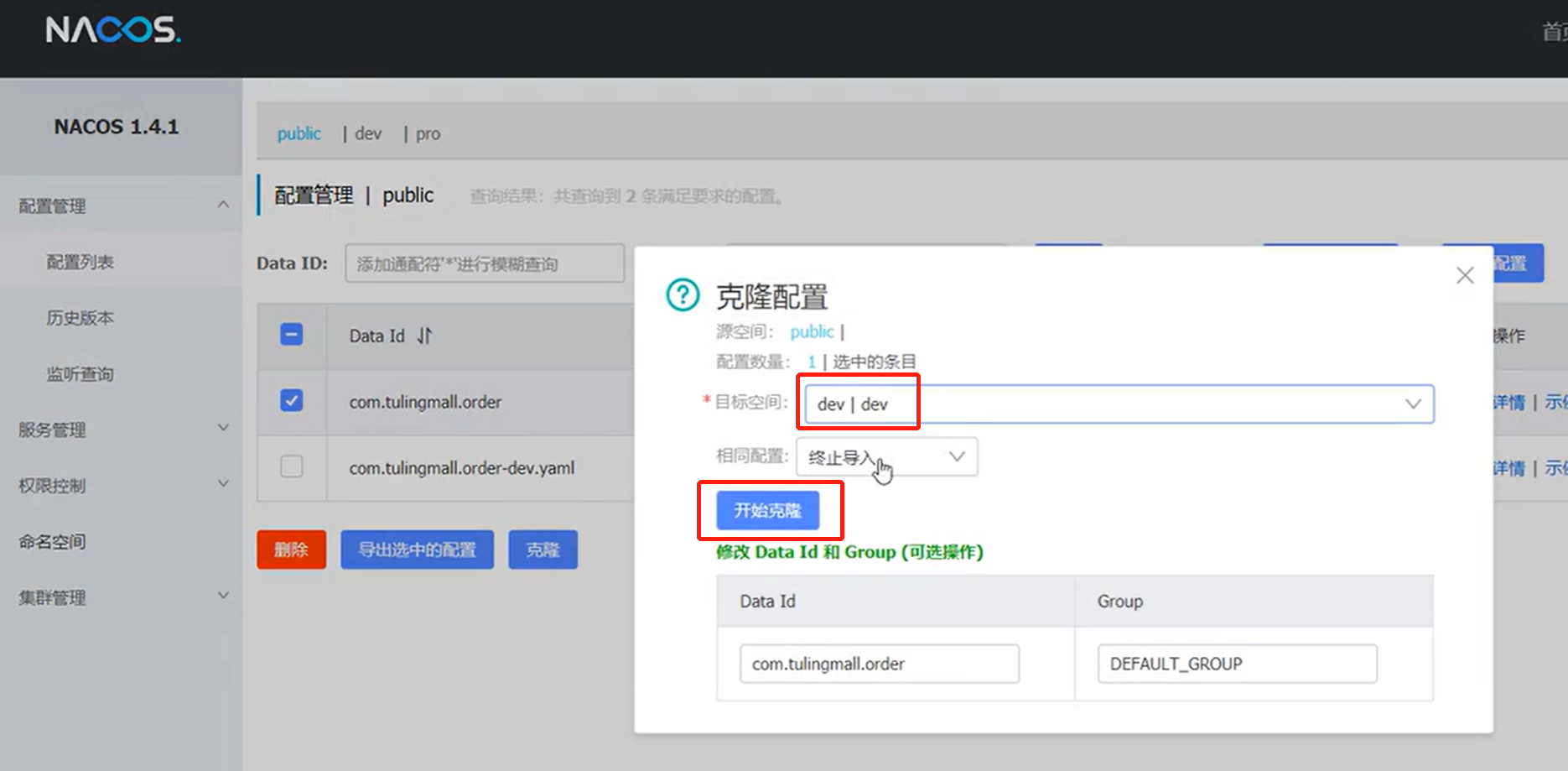The image size is (1568, 771).
Task: Focus the Data ID search input field
Action: click(485, 263)
